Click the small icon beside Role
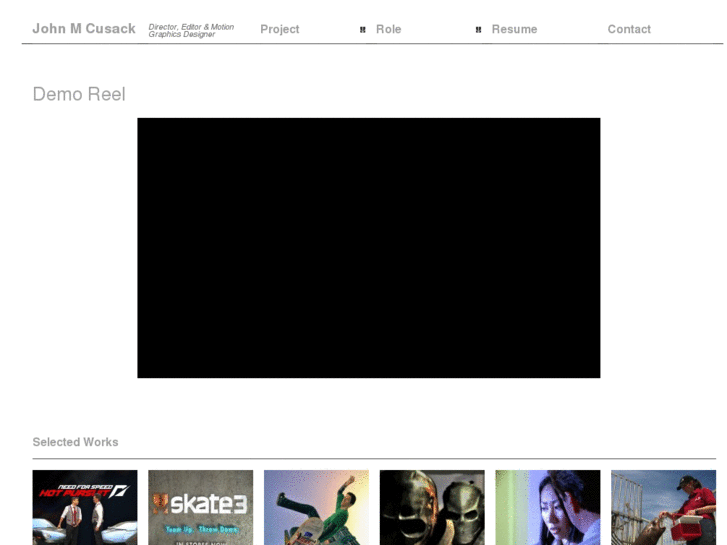Image resolution: width=727 pixels, height=545 pixels. 363,30
